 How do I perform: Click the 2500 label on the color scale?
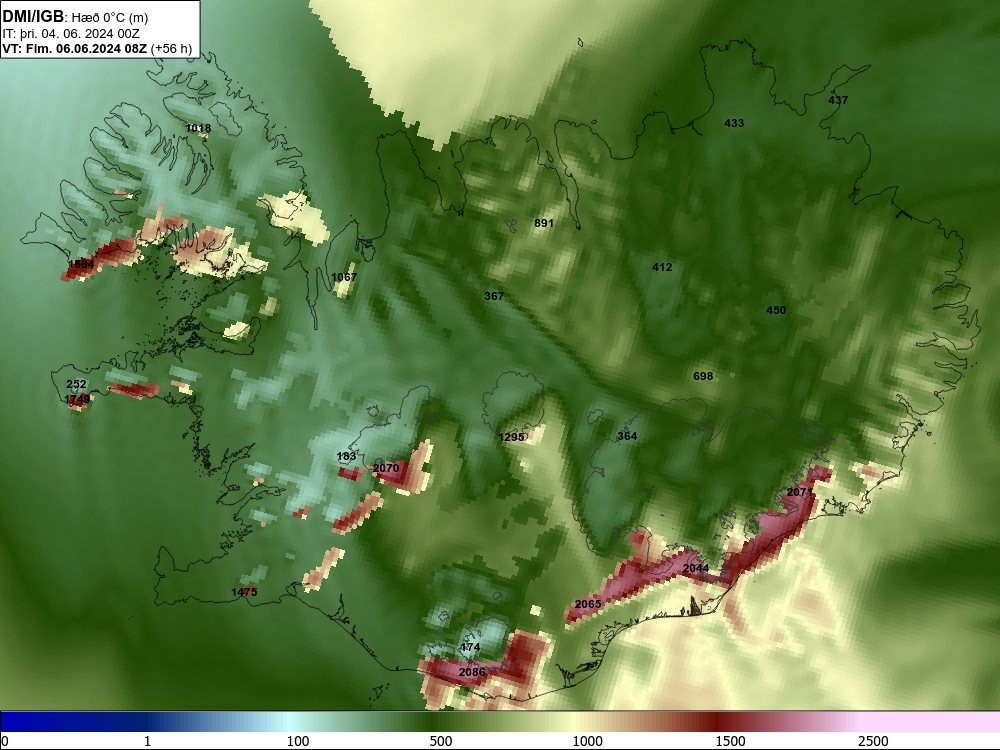coord(873,741)
